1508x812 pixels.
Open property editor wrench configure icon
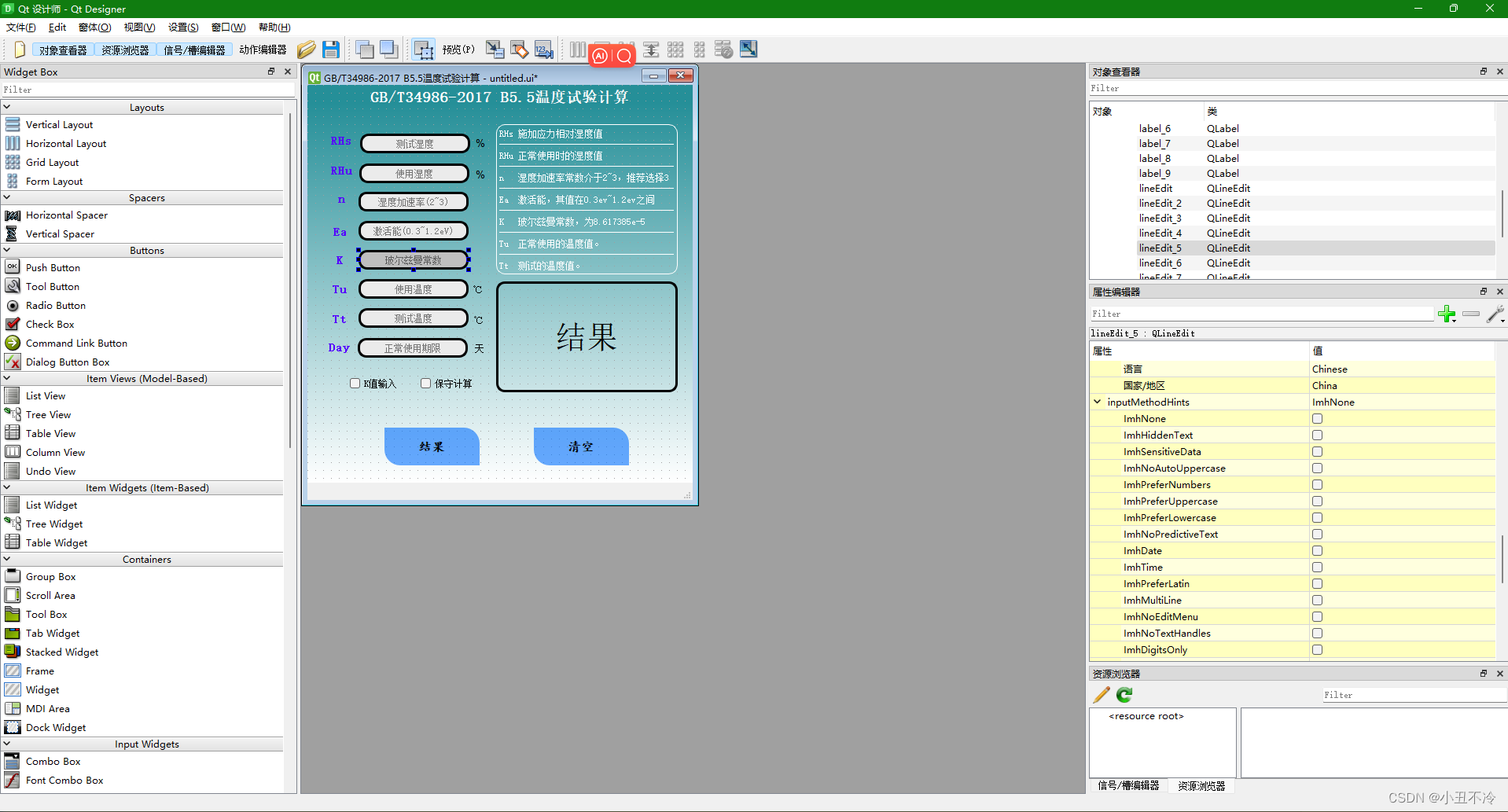[x=1495, y=314]
